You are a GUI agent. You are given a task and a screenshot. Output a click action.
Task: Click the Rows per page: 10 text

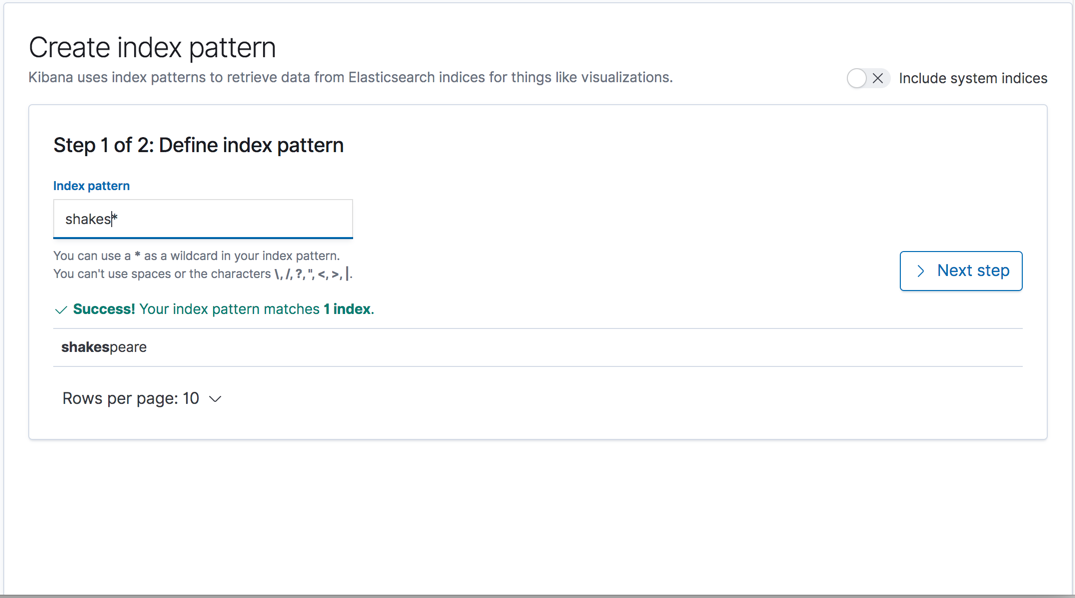pos(133,398)
